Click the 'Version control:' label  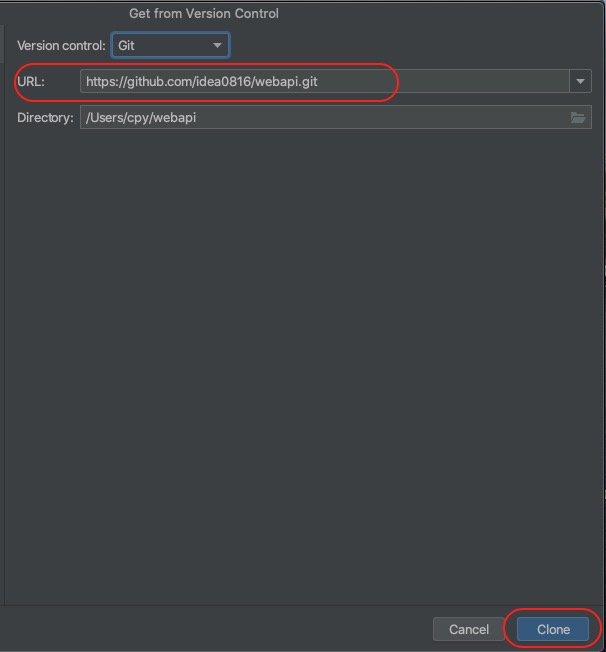click(61, 45)
